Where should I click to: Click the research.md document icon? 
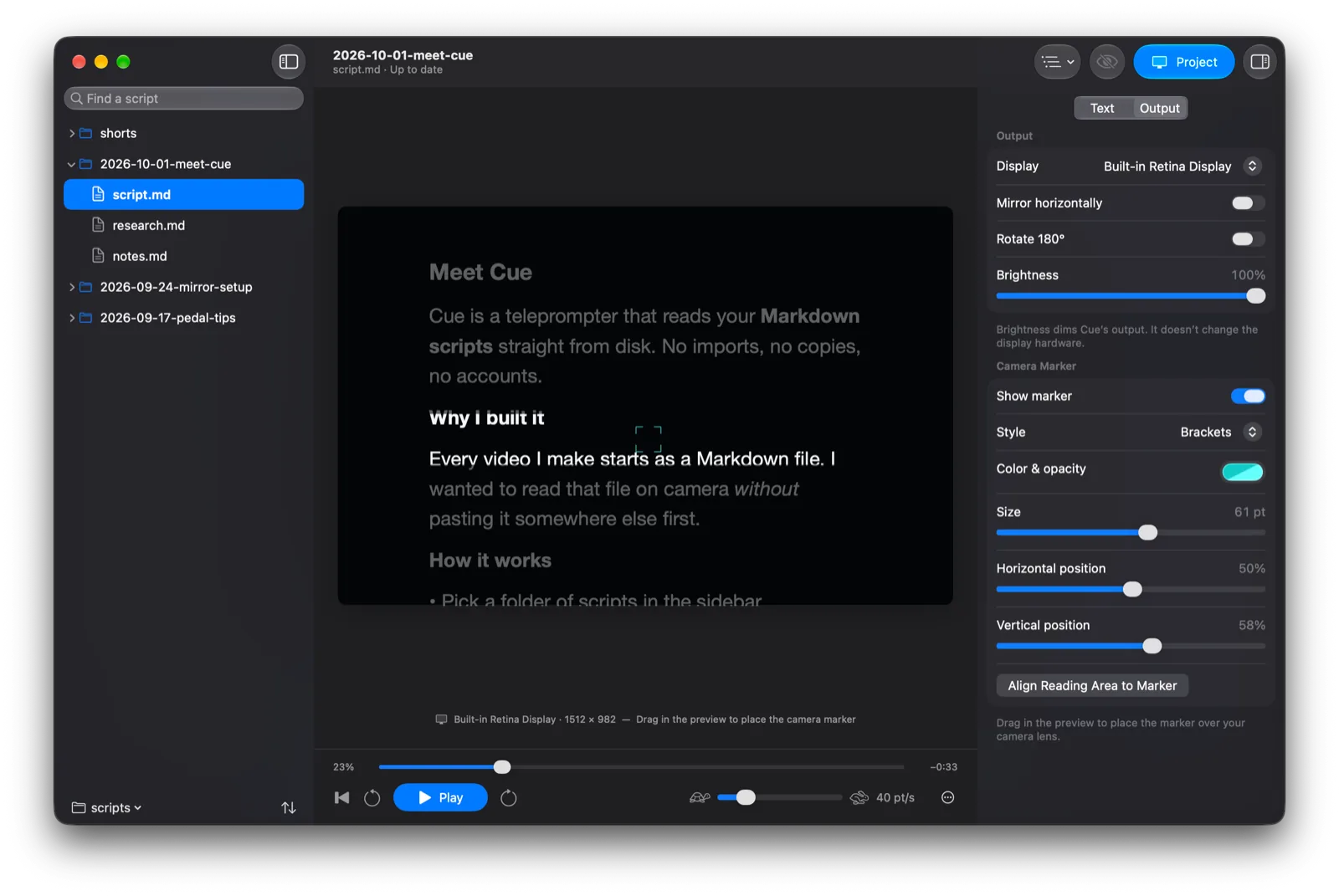(98, 225)
